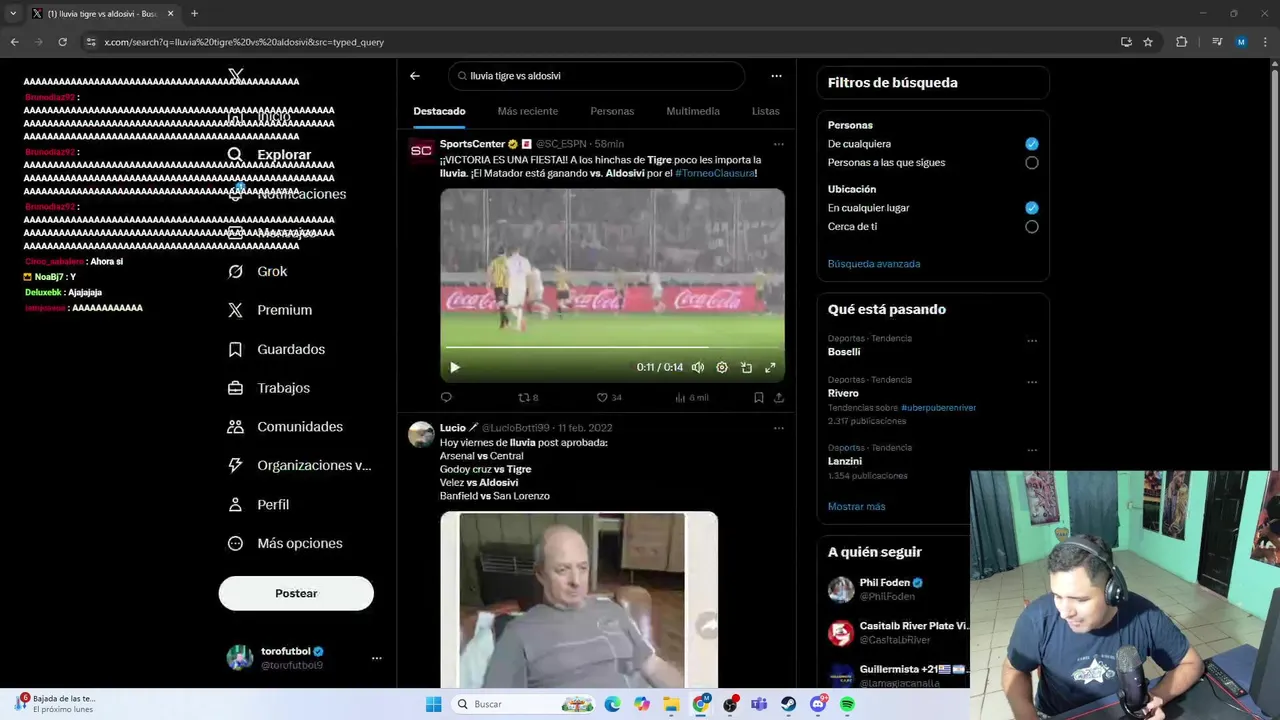The image size is (1280, 720).
Task: Open Grok from the sidebar
Action: (x=258, y=271)
